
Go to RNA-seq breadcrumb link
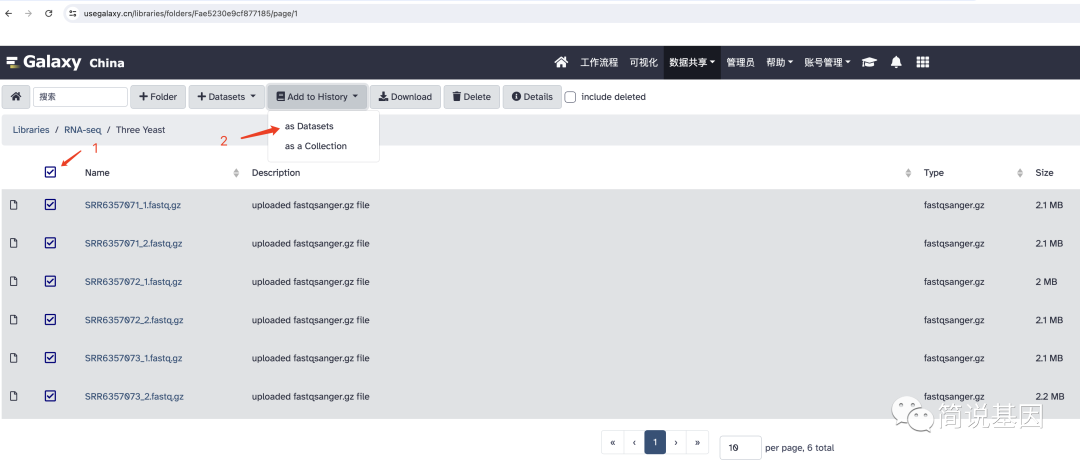[x=83, y=129]
